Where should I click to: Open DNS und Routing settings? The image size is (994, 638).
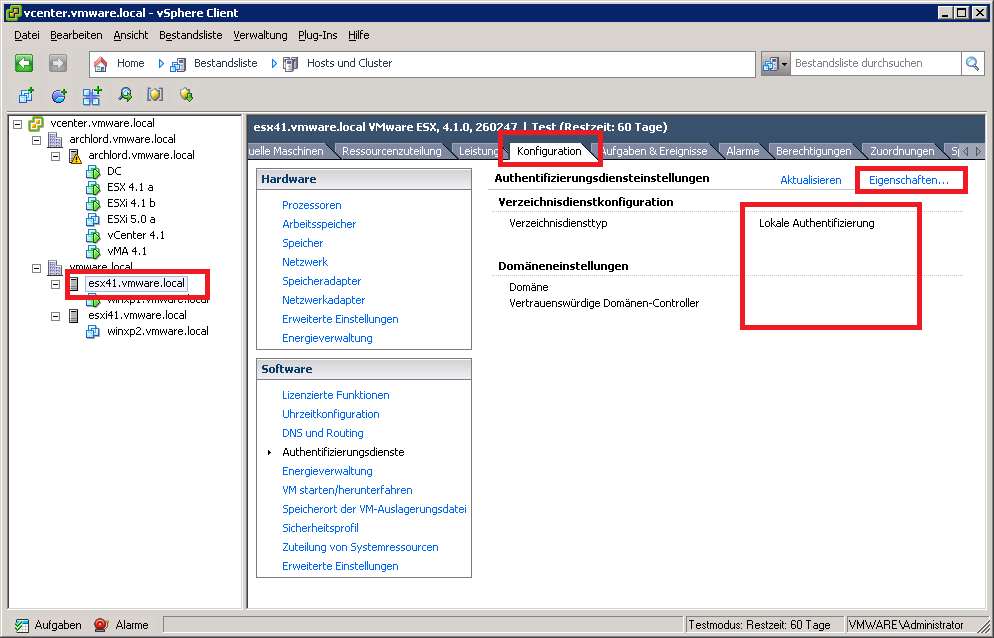[322, 433]
